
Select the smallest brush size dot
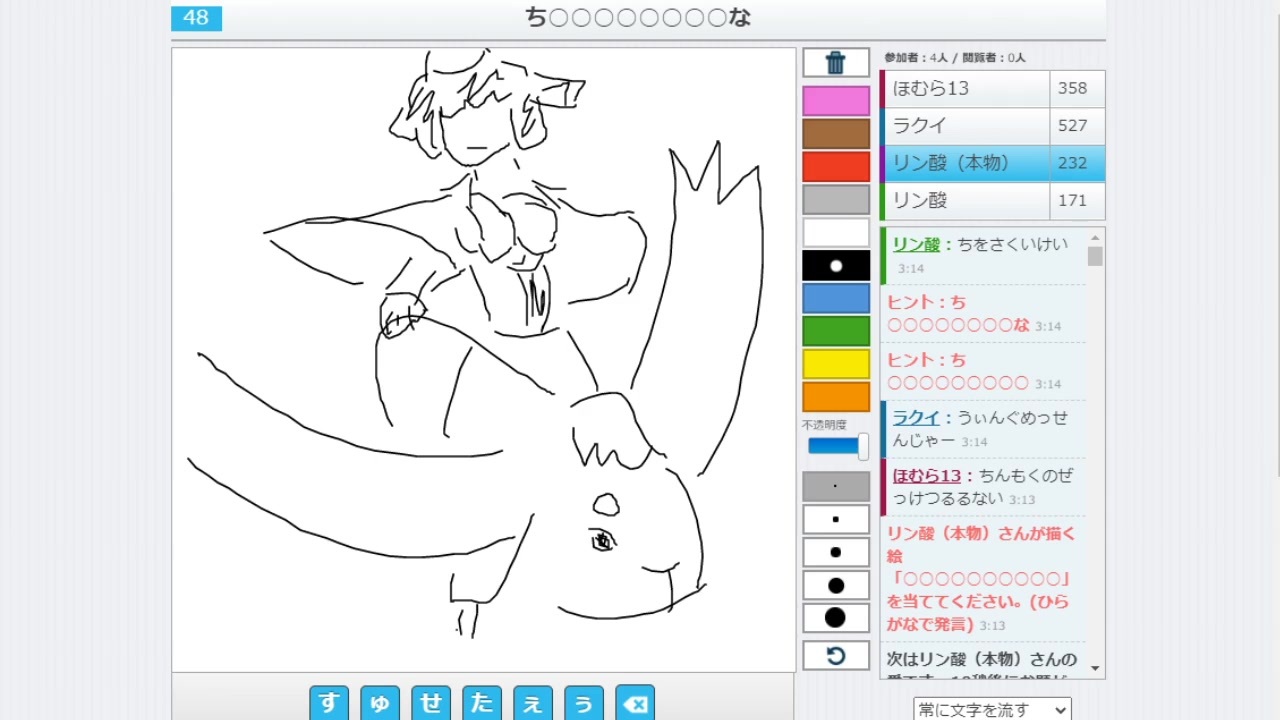(x=836, y=486)
